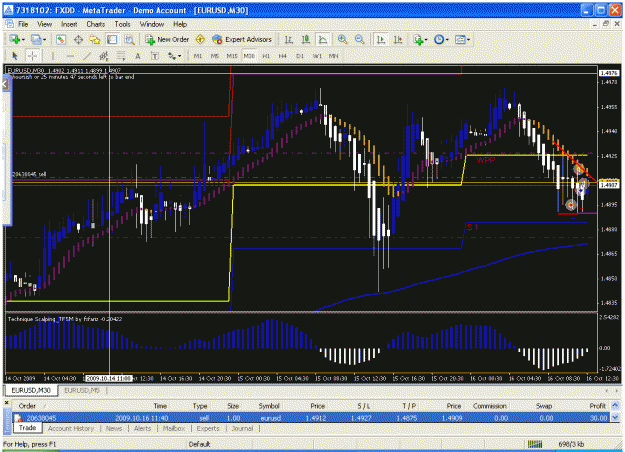
Task: Switch to line chart display
Action: [x=322, y=39]
